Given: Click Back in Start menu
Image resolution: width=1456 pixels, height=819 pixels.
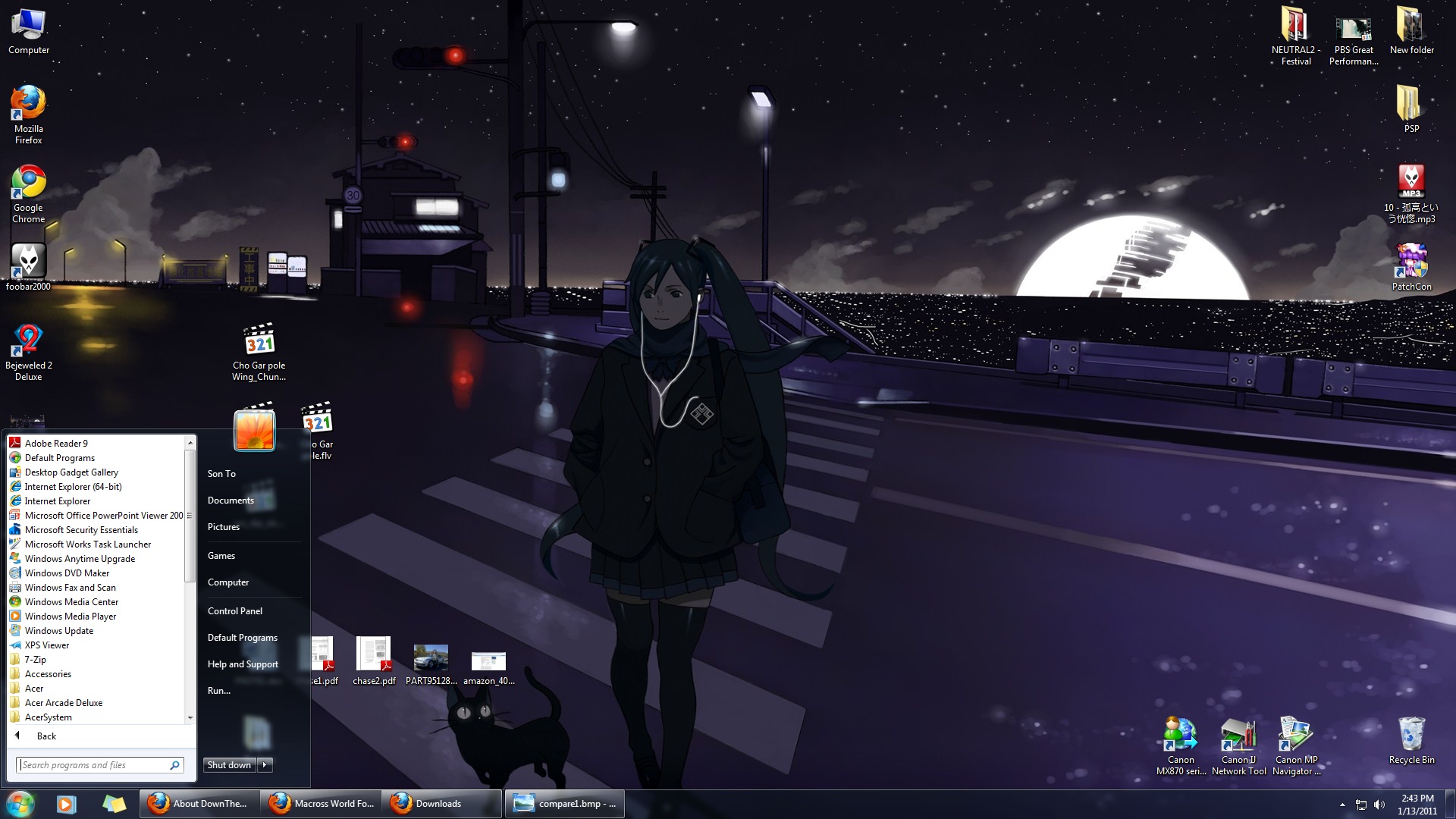Looking at the screenshot, I should click(101, 736).
